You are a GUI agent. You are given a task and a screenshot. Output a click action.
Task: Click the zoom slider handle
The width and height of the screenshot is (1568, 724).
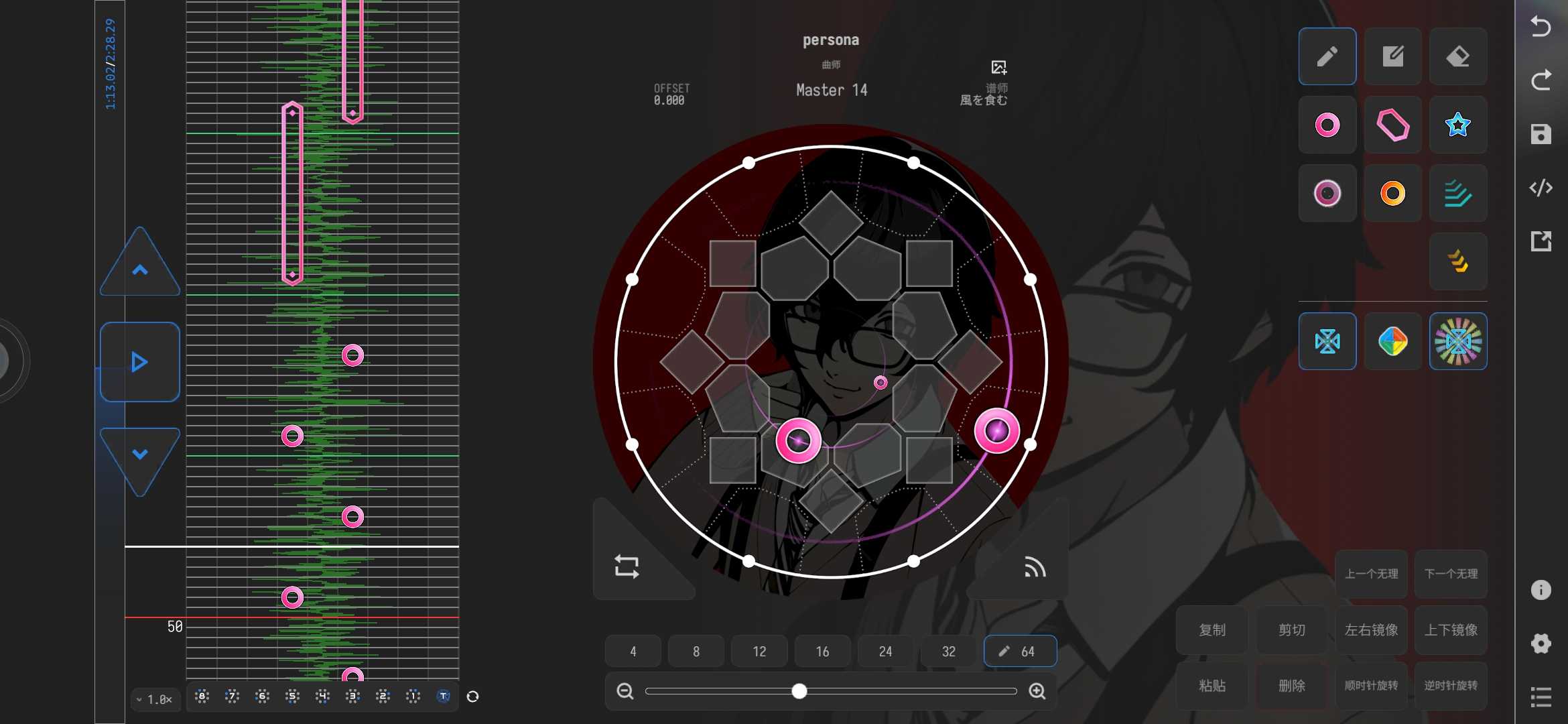[x=799, y=691]
